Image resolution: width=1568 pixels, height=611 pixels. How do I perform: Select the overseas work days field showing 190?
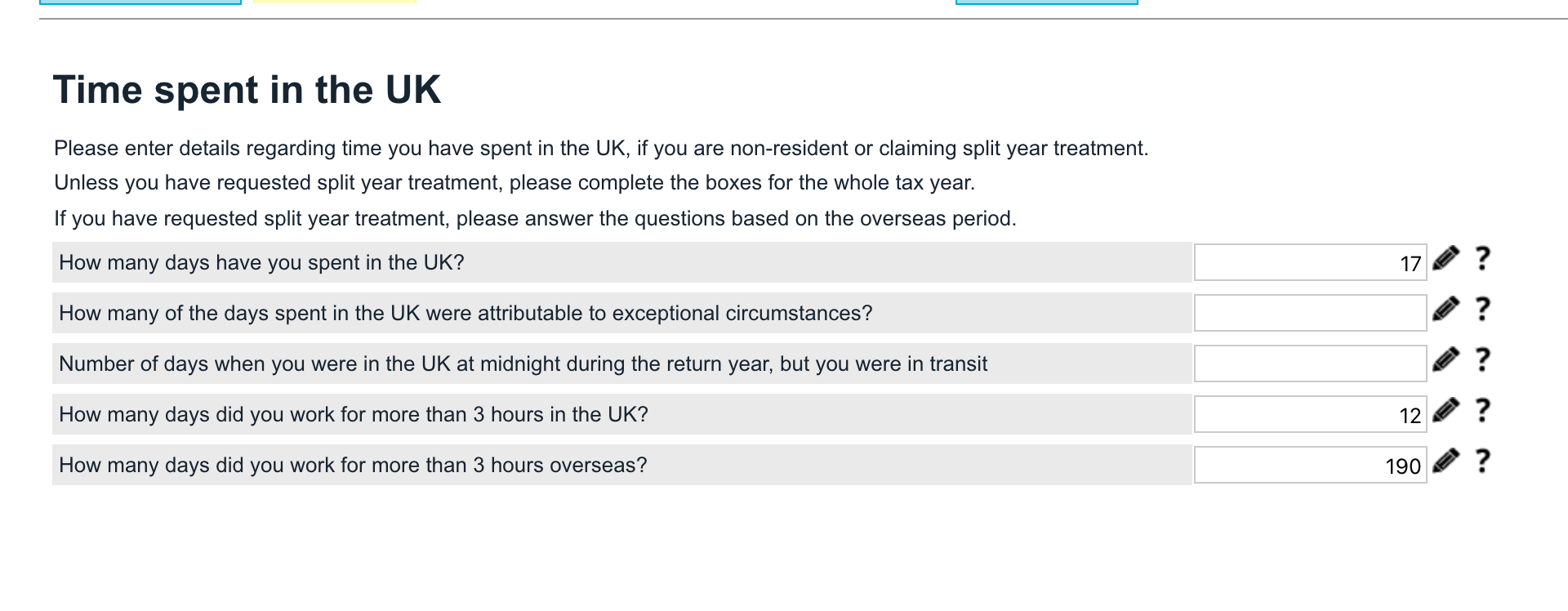(1310, 466)
